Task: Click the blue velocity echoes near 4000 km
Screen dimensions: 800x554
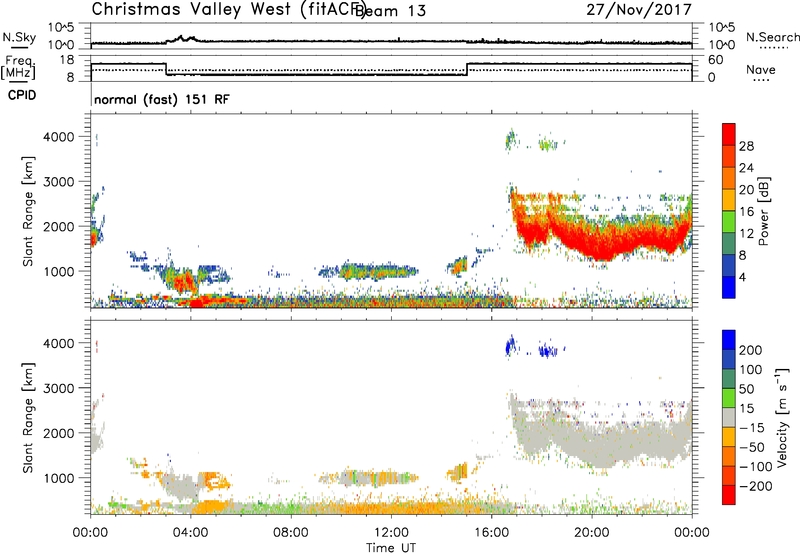Action: click(x=533, y=348)
